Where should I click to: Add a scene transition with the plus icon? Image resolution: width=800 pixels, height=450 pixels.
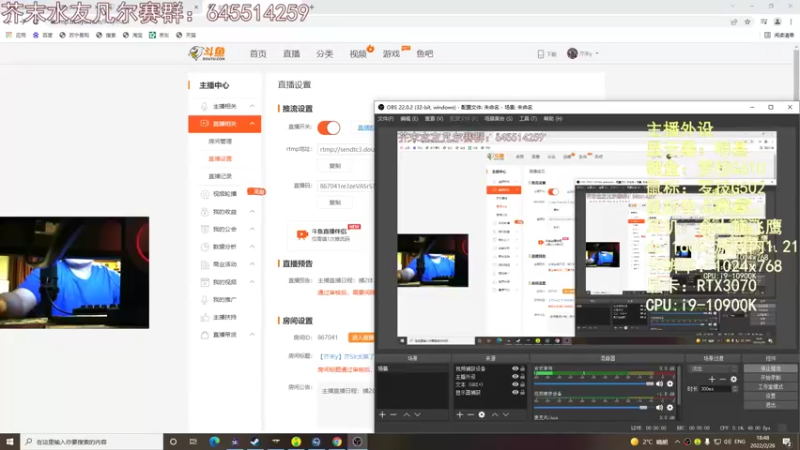coord(712,379)
